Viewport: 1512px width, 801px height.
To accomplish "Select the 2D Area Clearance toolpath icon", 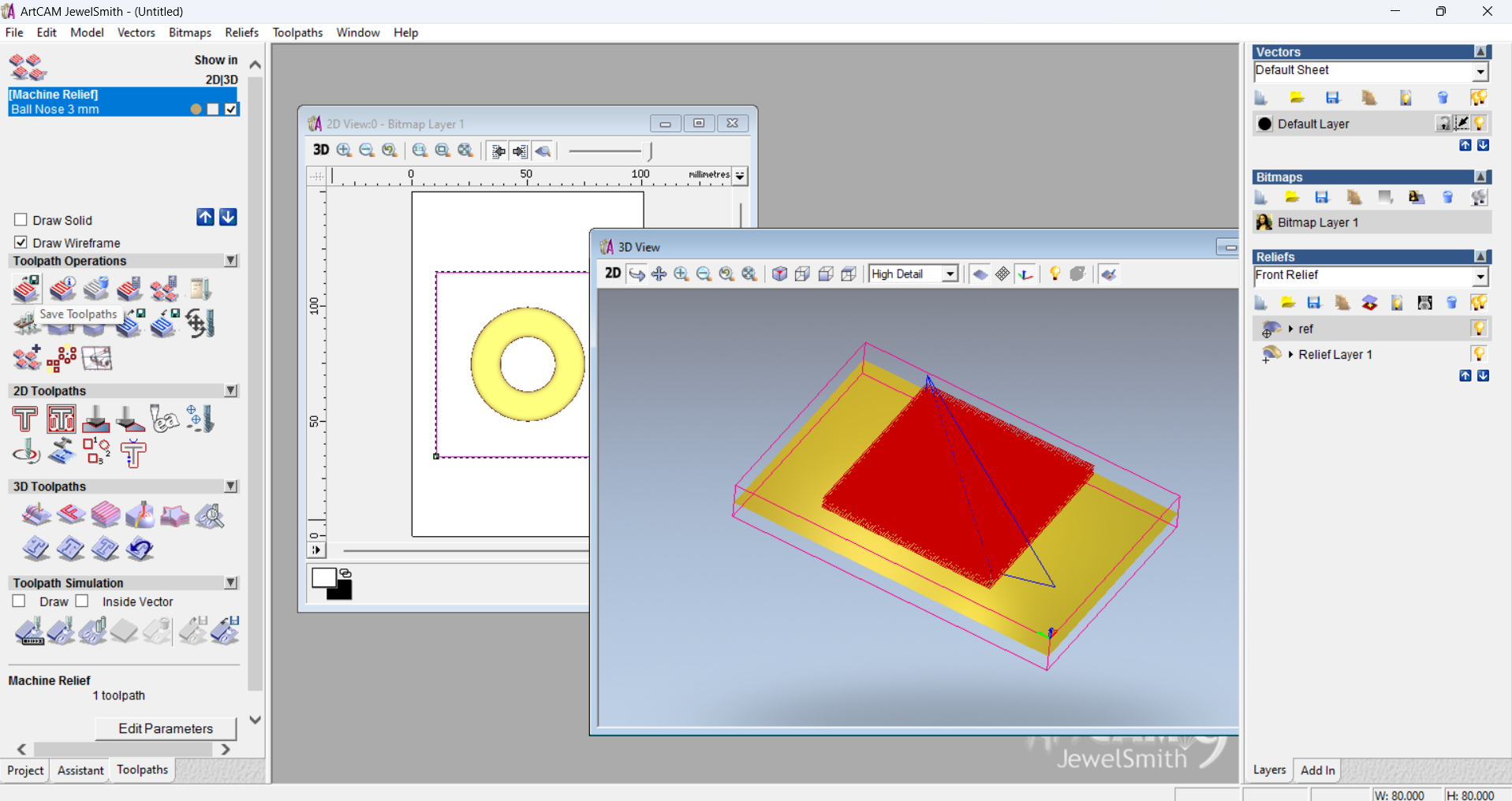I will pyautogui.click(x=61, y=419).
